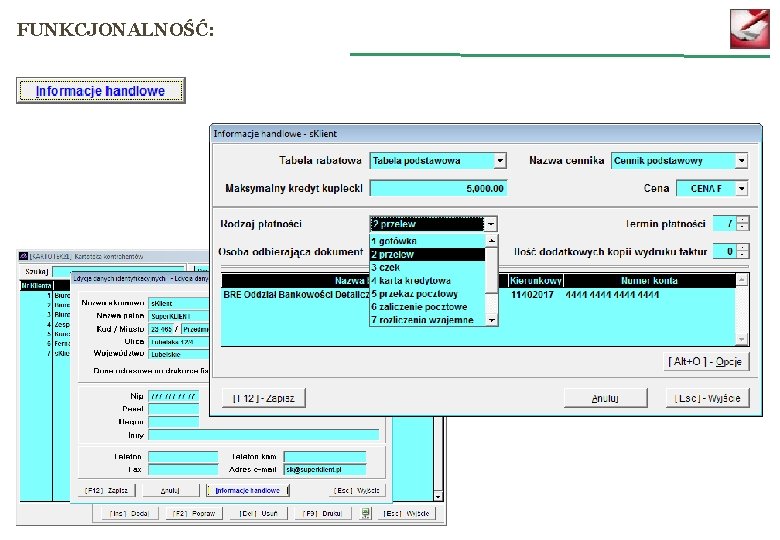Open the Tabela rabatowa dropdown
This screenshot has width=780, height=540.
pos(500,161)
